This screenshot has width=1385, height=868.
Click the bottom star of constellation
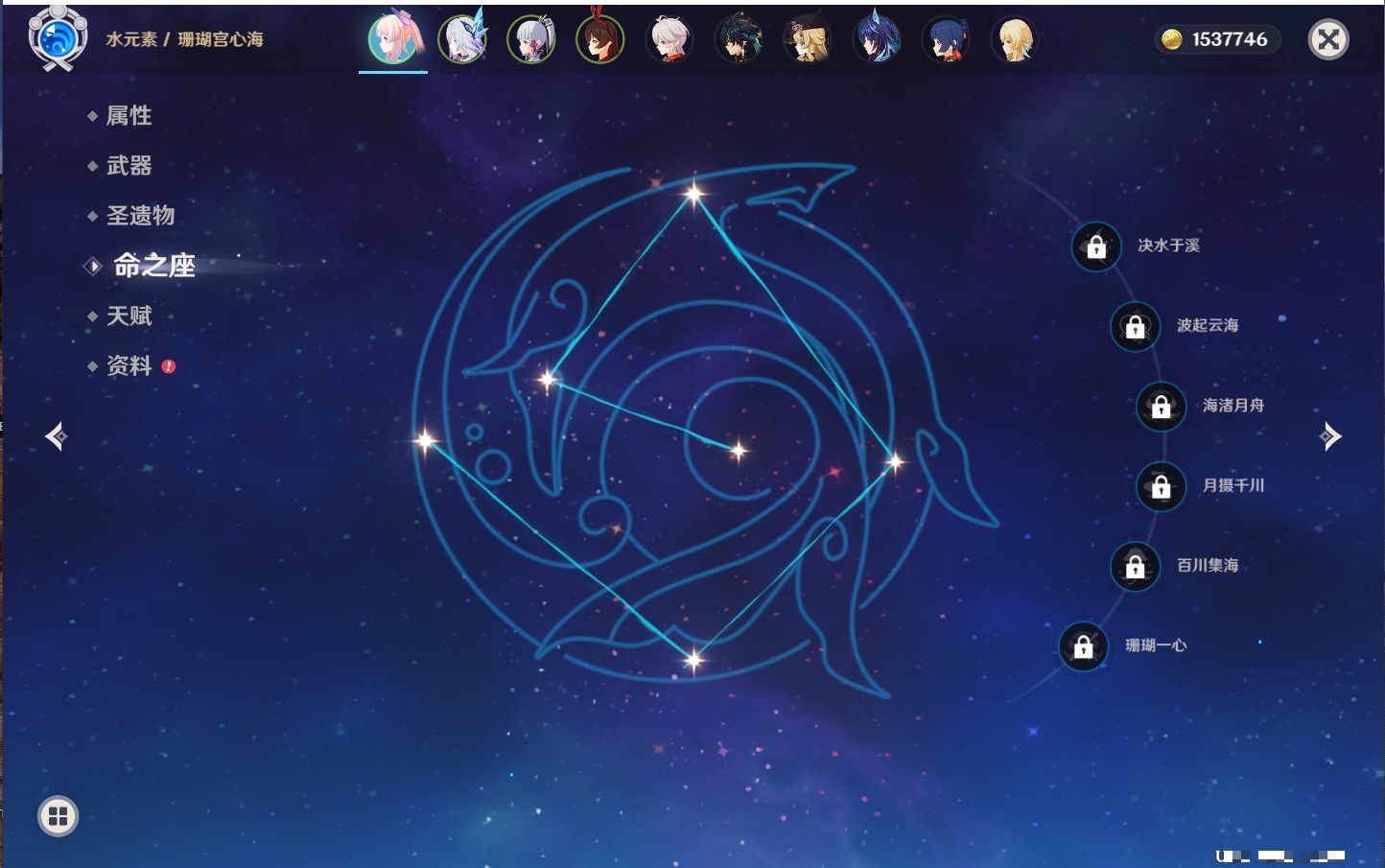(693, 659)
